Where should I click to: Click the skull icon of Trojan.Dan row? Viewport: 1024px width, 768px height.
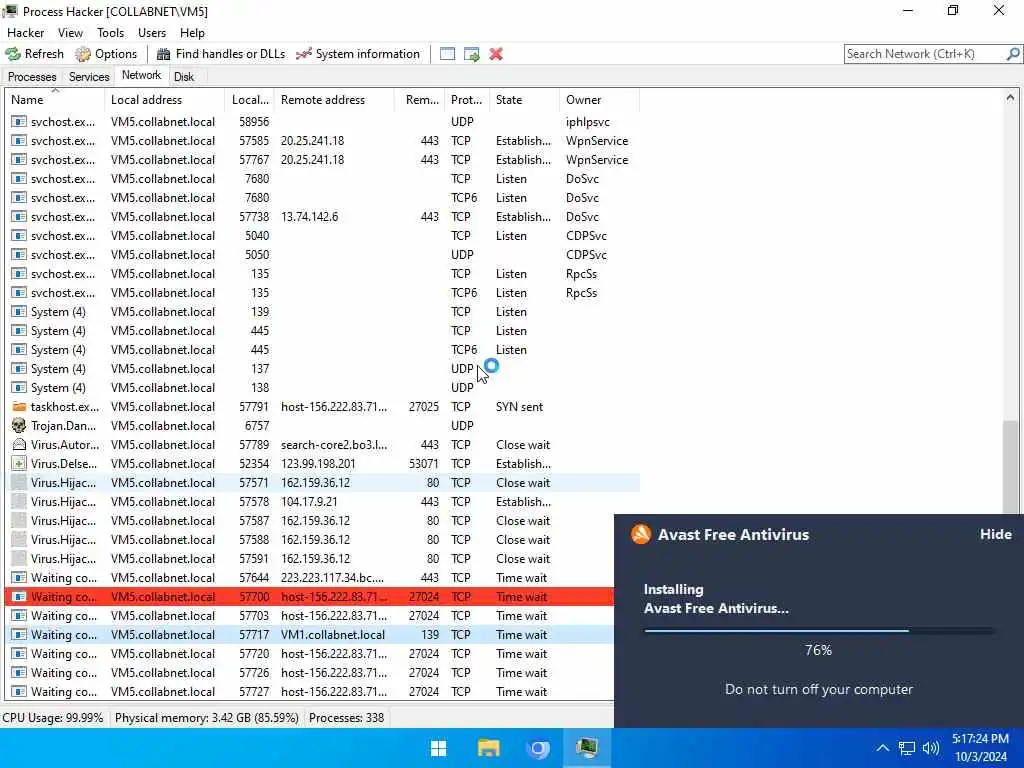(20, 426)
